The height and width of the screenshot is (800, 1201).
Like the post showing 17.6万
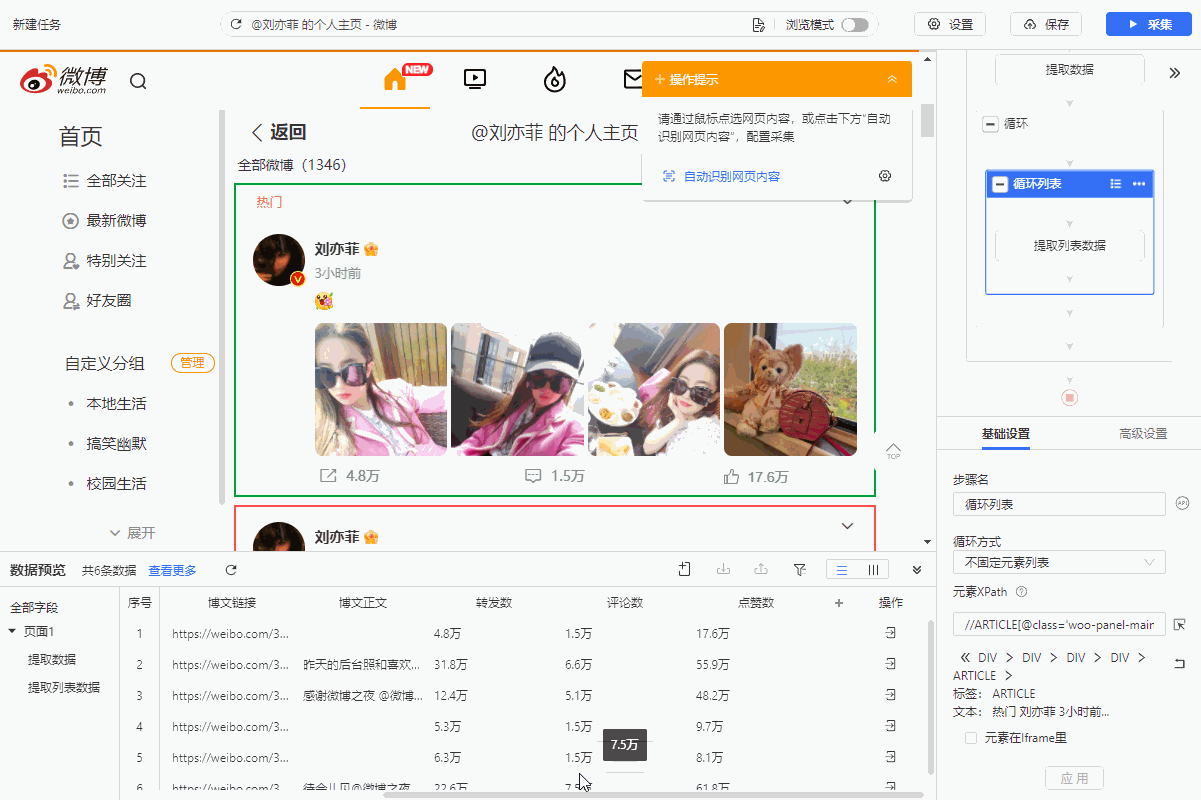point(731,477)
